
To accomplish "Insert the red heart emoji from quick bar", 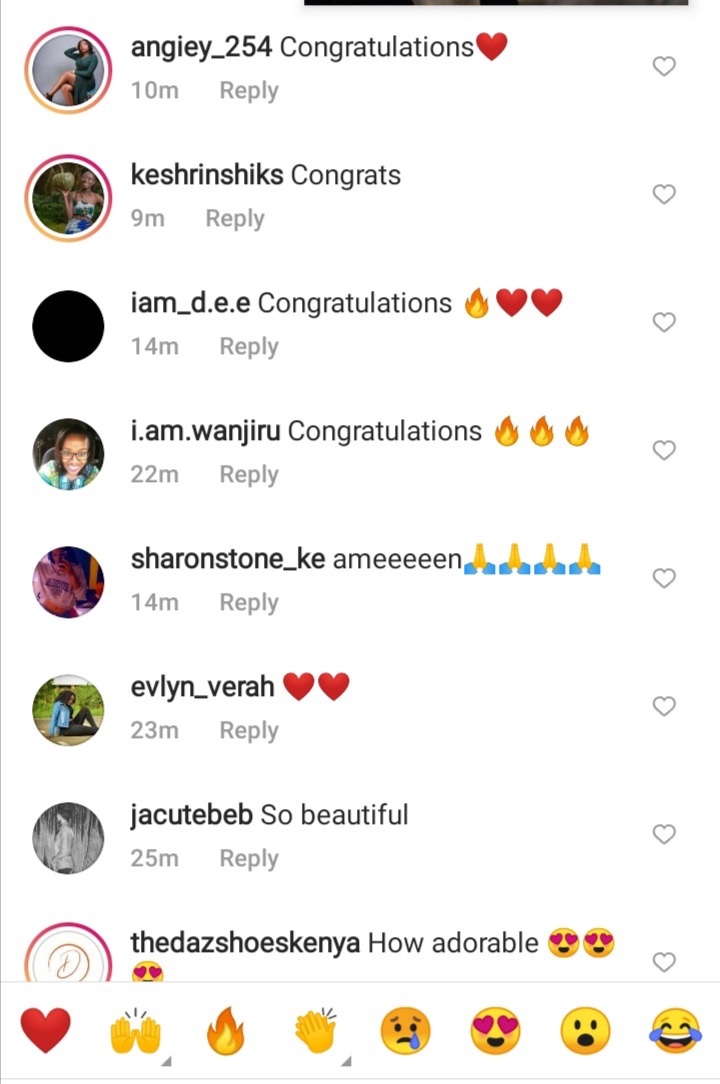I will pos(46,1030).
